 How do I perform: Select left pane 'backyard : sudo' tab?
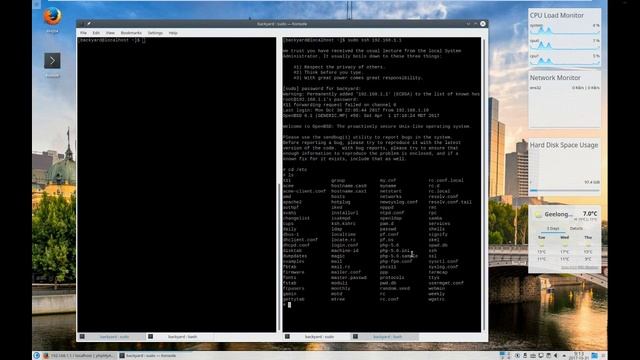pyautogui.click(x=111, y=337)
